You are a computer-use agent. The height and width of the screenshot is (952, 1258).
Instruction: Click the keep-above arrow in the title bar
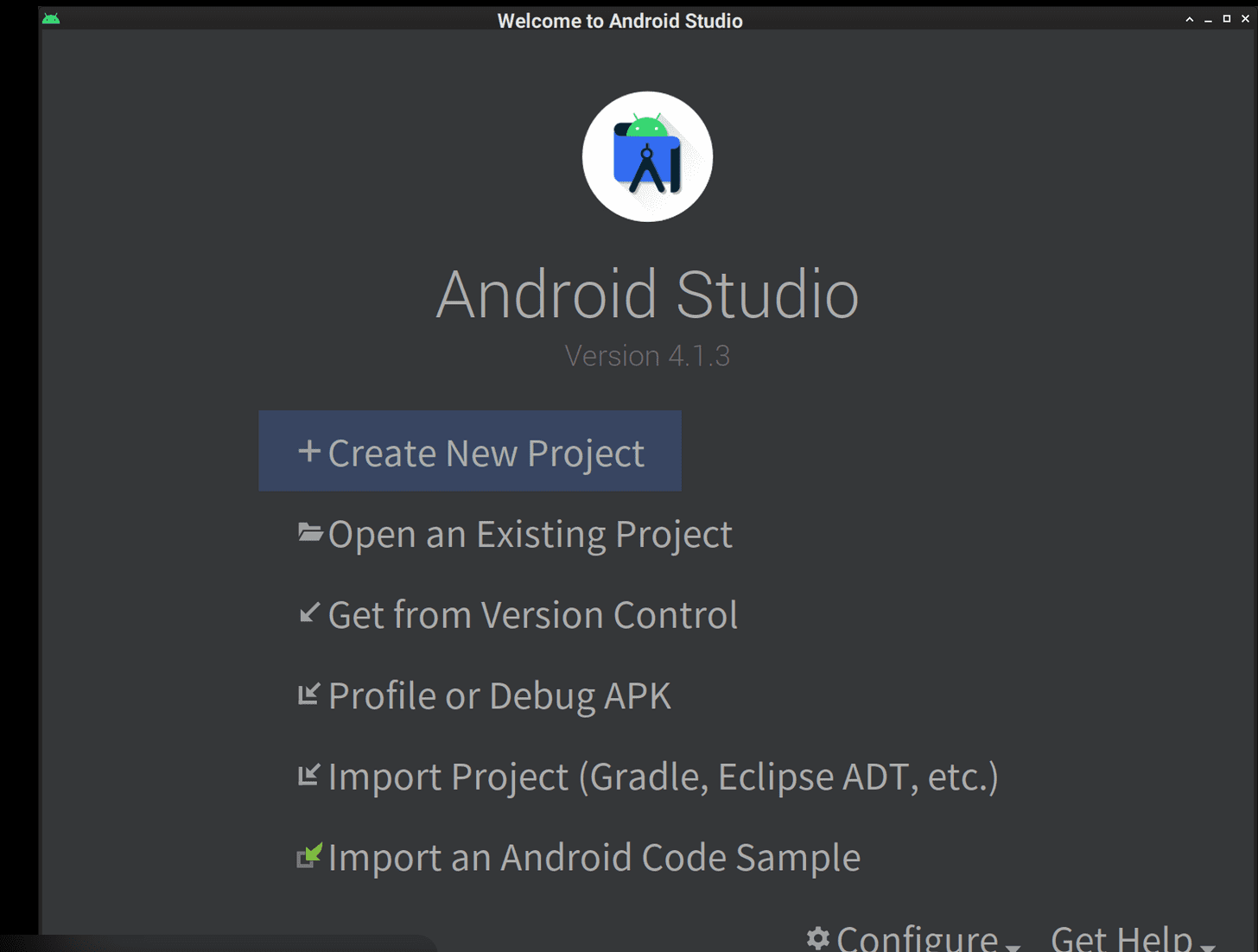pos(1190,19)
